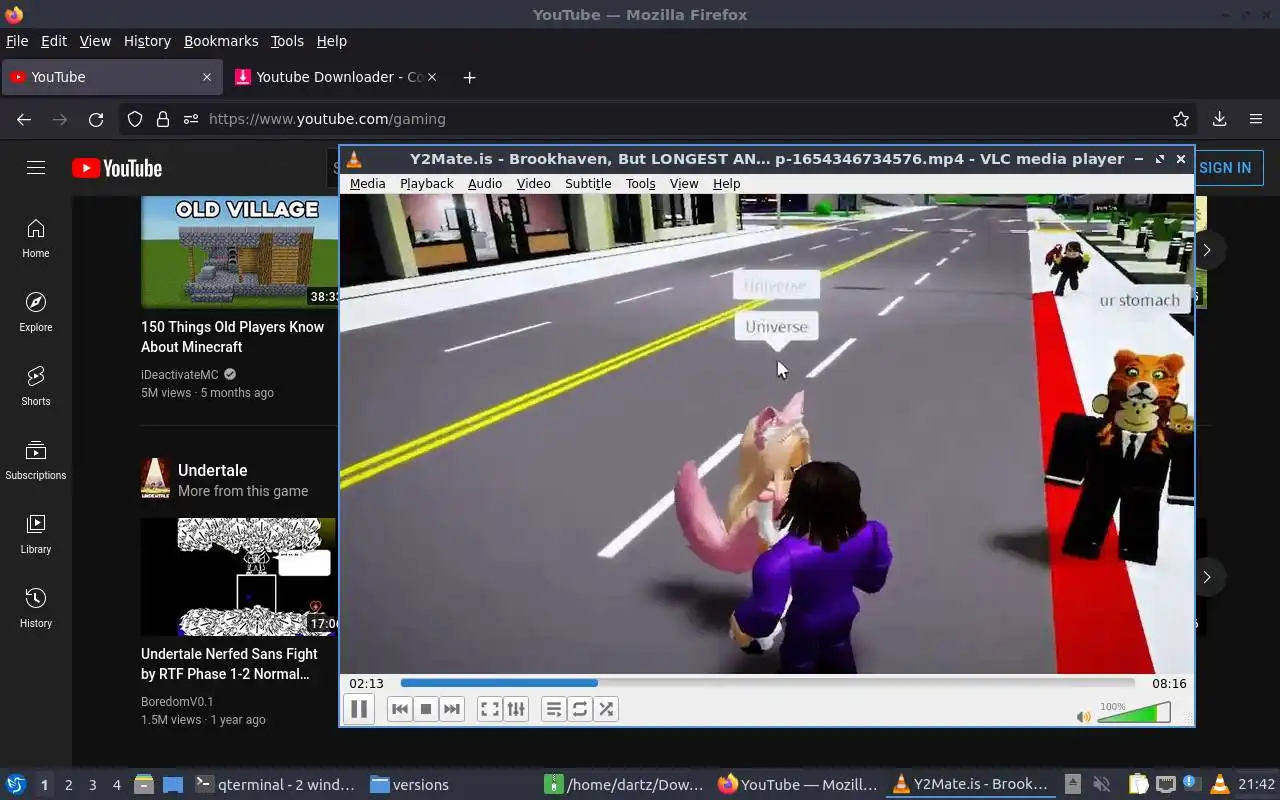Click the VLC cone icon in title bar

(x=354, y=159)
